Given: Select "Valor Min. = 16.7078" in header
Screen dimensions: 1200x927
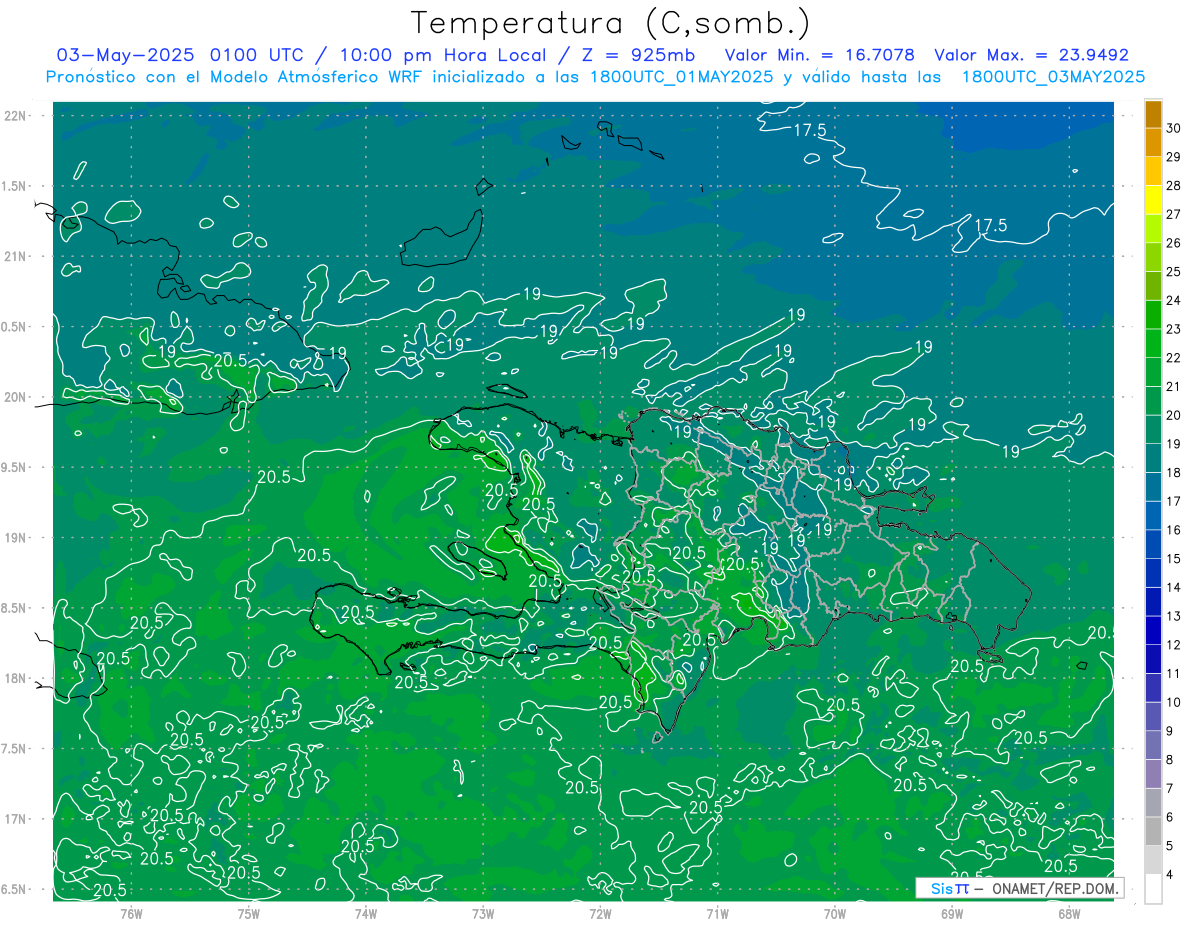Looking at the screenshot, I should coord(821,55).
